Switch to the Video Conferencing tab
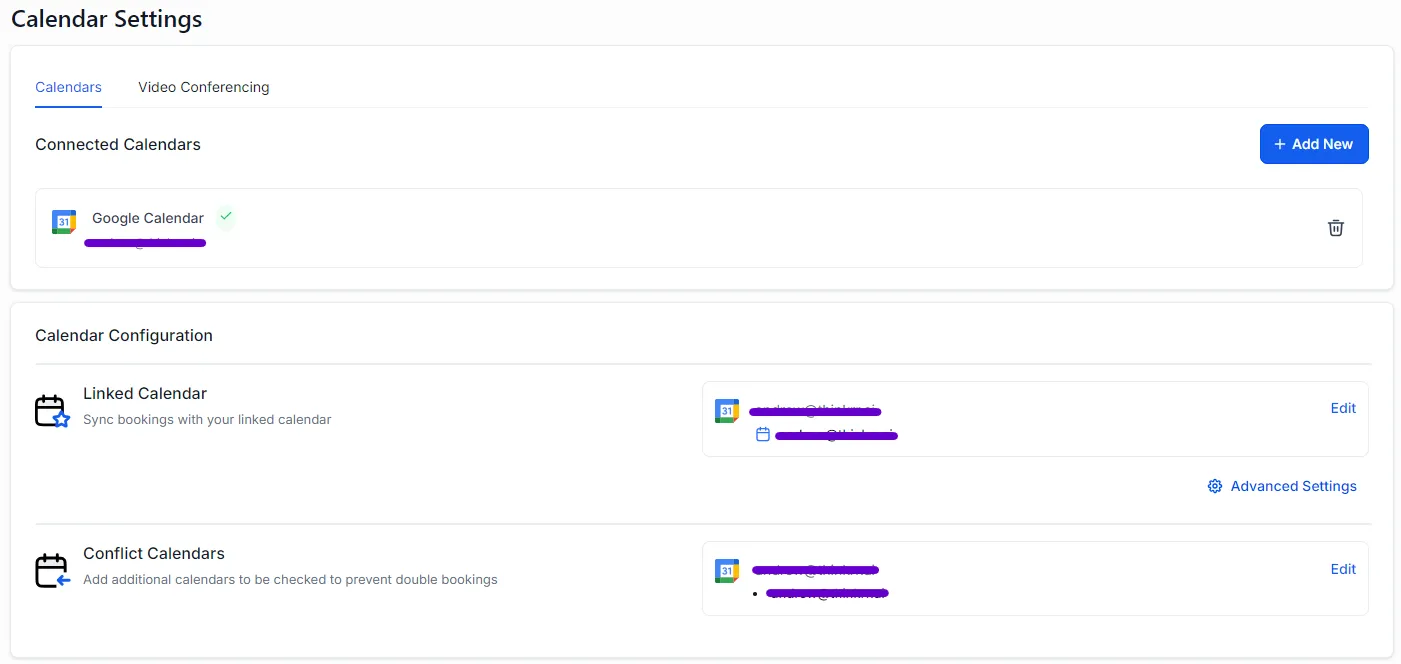Image resolution: width=1401 pixels, height=664 pixels. [x=203, y=87]
